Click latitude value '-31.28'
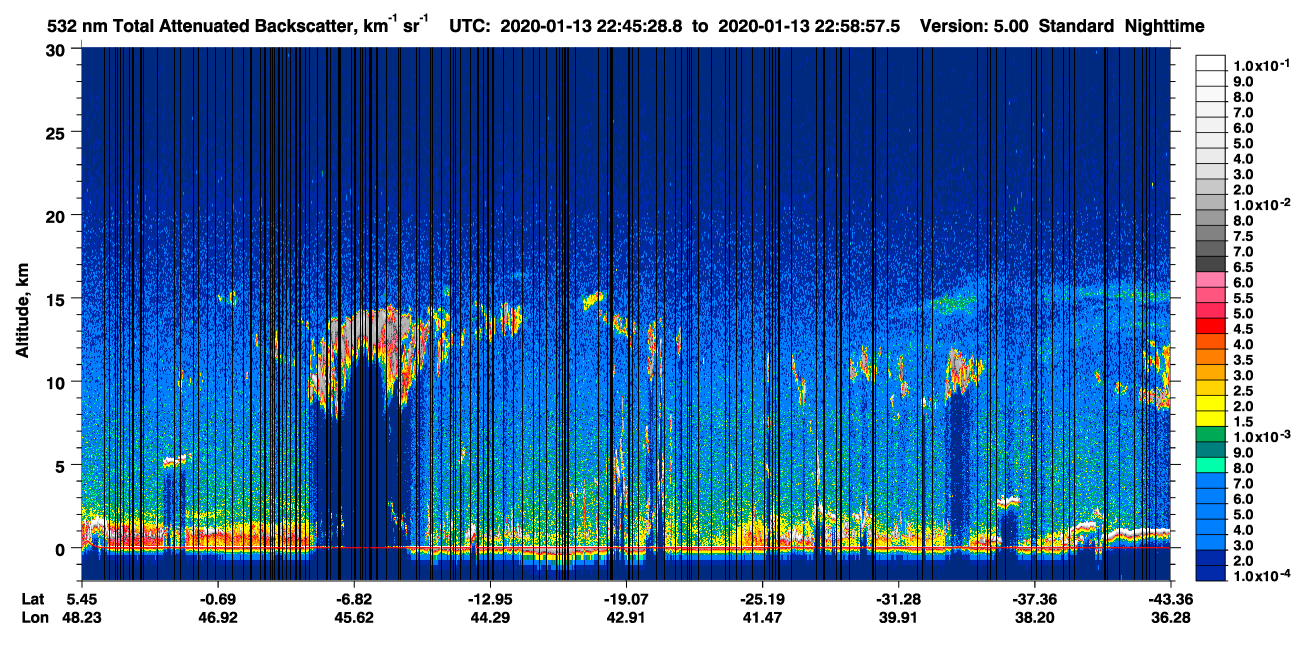 898,599
